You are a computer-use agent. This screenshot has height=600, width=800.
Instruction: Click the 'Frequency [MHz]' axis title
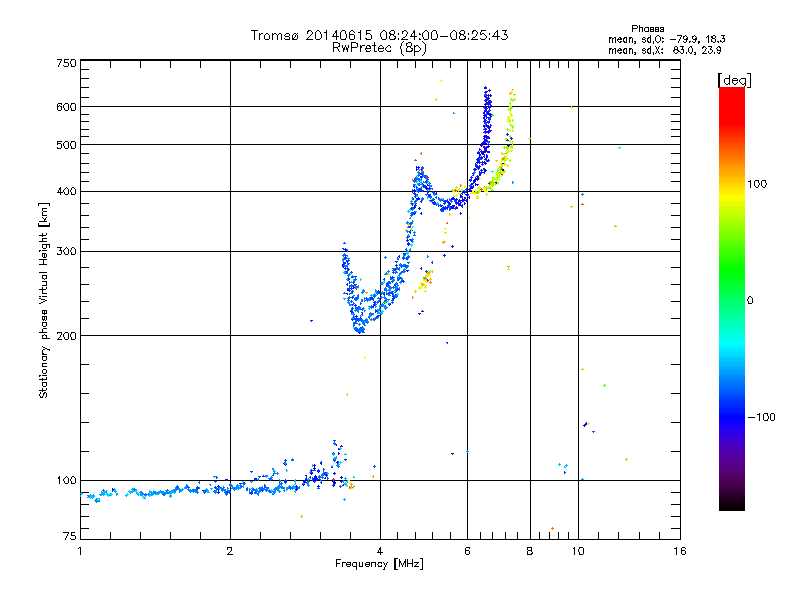pos(379,564)
